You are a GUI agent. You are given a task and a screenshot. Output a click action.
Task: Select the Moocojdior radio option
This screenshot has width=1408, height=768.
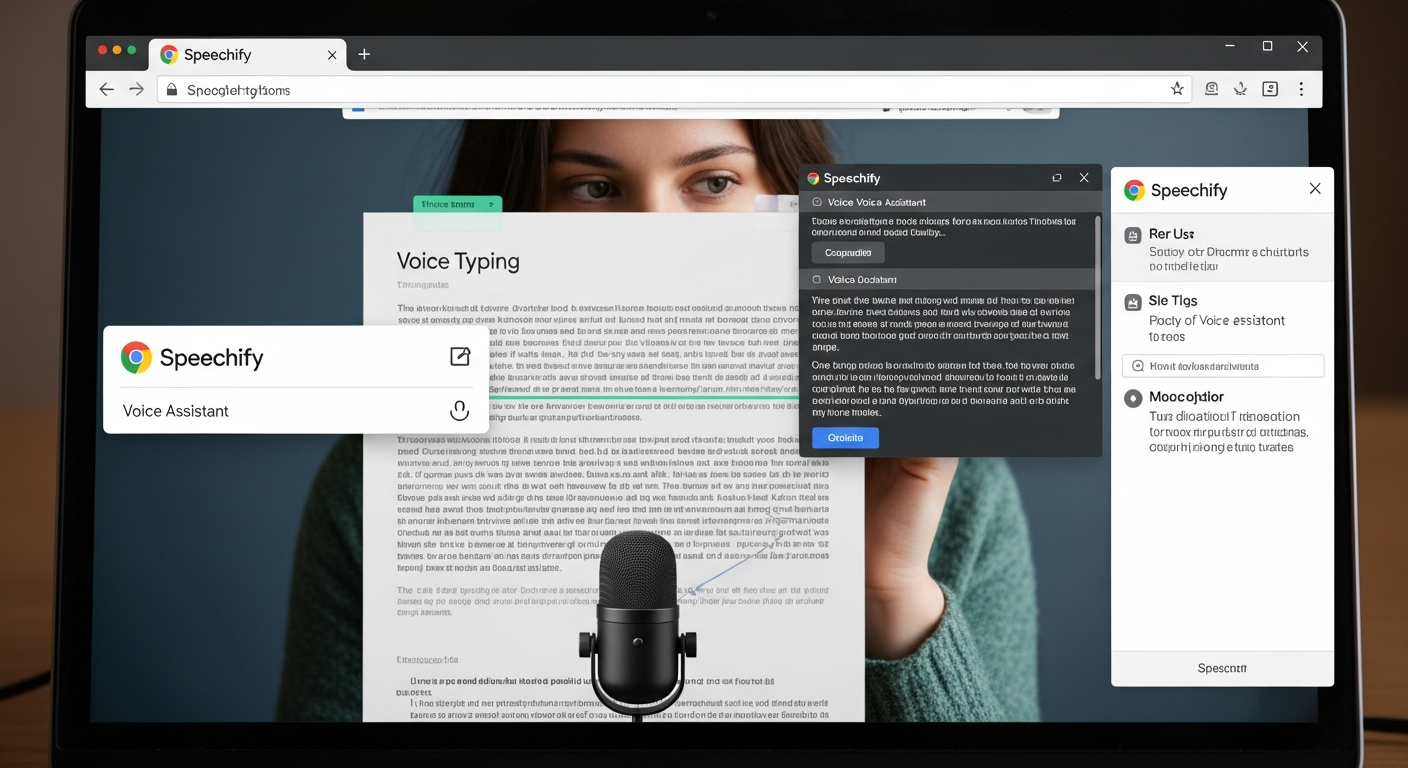tap(1133, 398)
